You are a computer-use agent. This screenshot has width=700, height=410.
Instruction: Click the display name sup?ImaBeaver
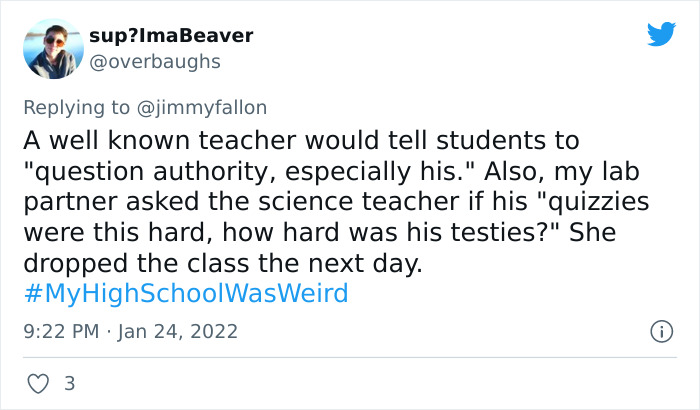(x=170, y=36)
